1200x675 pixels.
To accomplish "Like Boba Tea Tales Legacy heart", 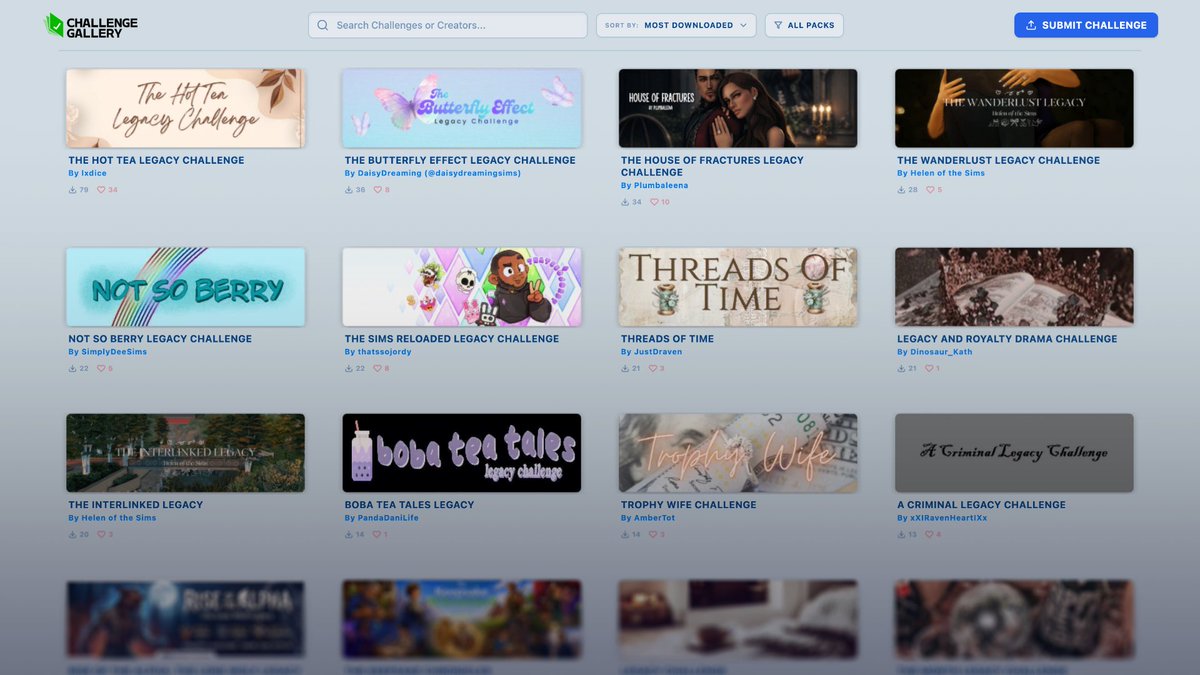I will (377, 535).
